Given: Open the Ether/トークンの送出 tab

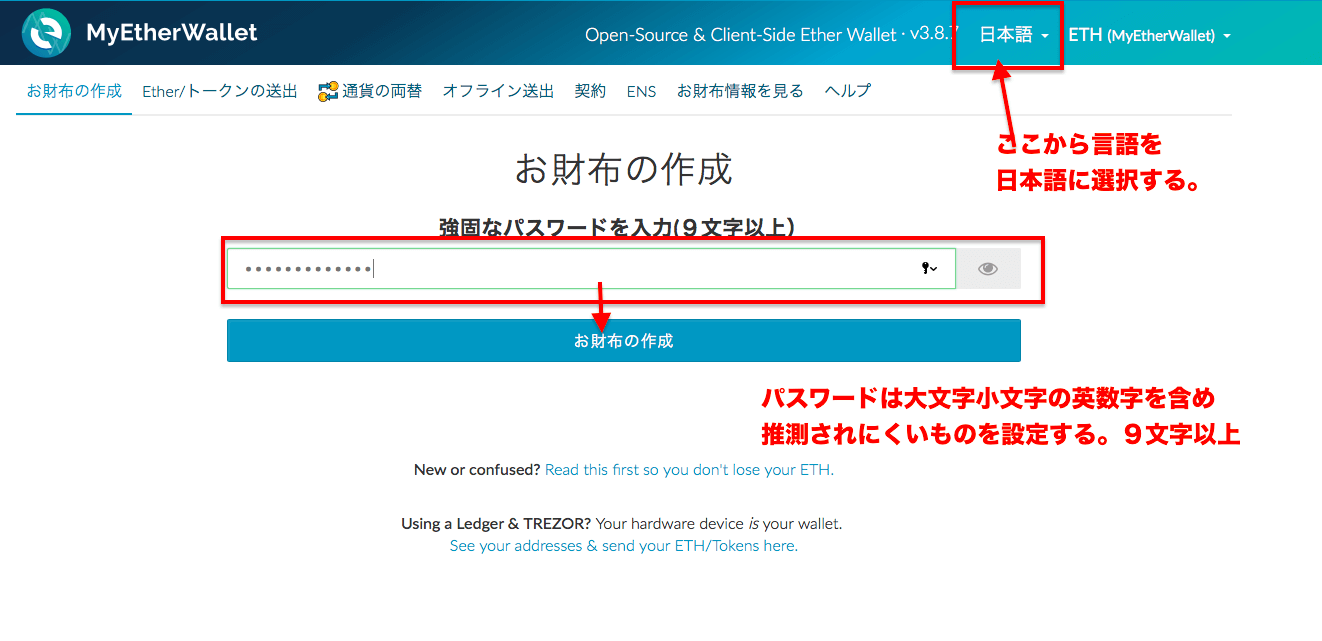Looking at the screenshot, I should (x=220, y=91).
